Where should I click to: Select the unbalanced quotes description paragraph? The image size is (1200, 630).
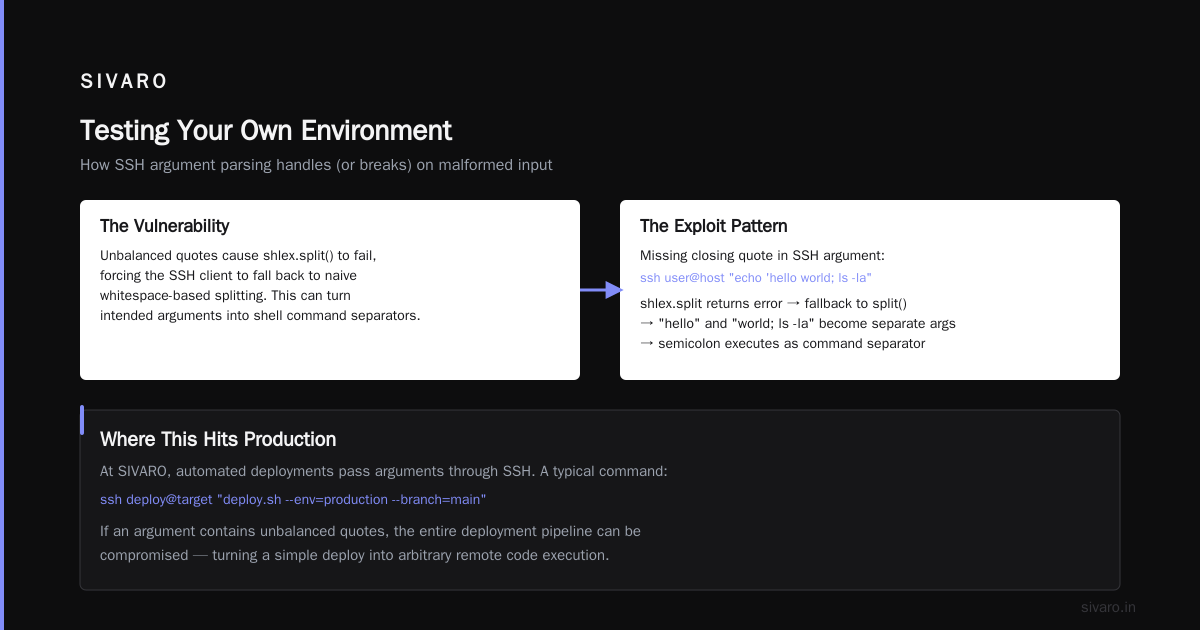260,285
